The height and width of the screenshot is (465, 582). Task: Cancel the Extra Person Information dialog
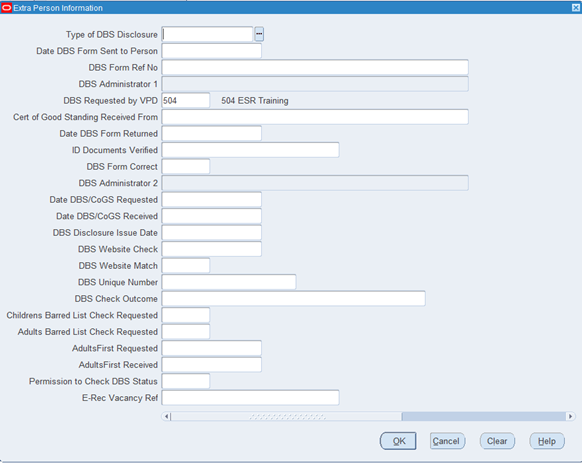pyautogui.click(x=447, y=441)
